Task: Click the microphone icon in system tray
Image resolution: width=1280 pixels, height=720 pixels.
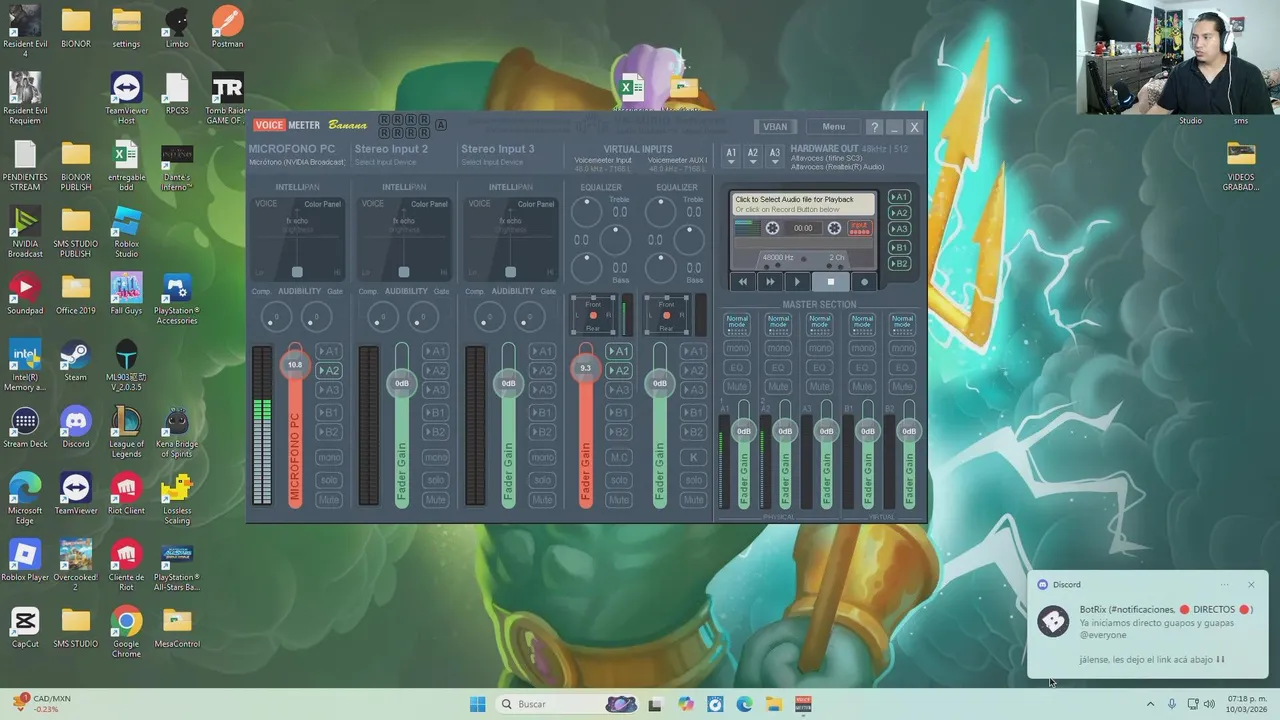Action: pos(1172,704)
